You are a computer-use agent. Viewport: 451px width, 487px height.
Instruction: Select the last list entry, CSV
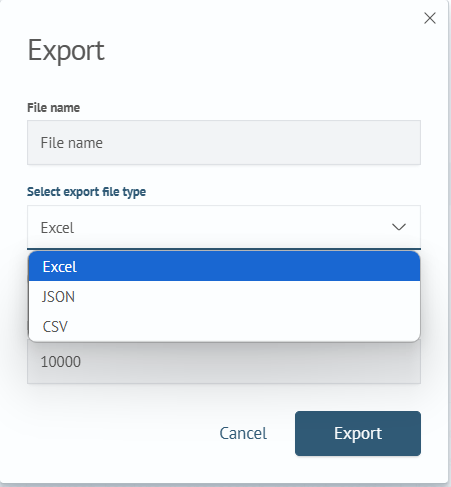224,326
